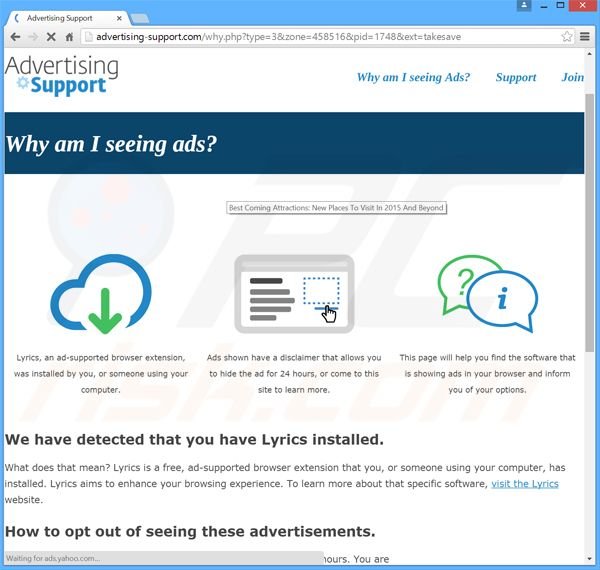Viewport: 600px width, 570px height.
Task: Maximize the browser window
Action: click(x=560, y=5)
